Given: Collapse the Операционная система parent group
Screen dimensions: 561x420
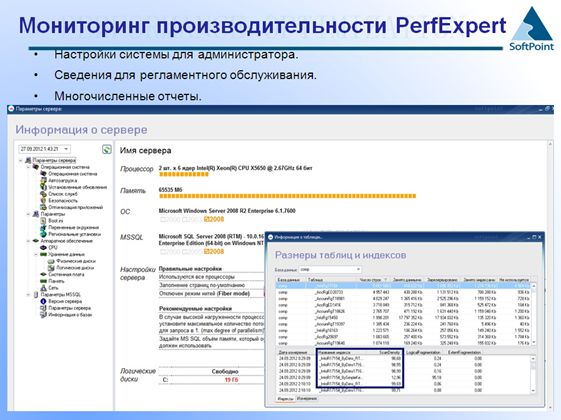Looking at the screenshot, I should tap(29, 167).
